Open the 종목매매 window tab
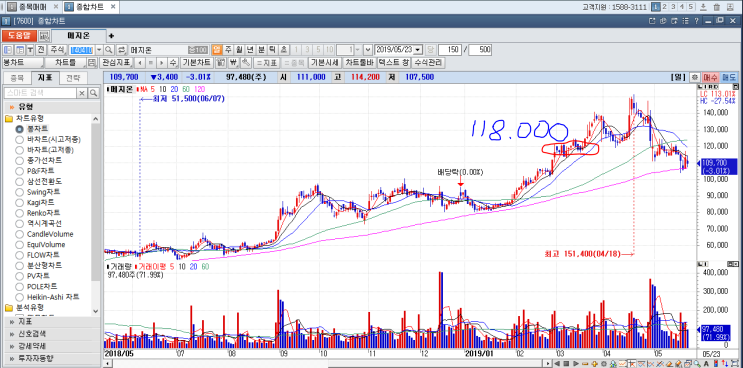Image resolution: width=743 pixels, height=368 pixels. coord(34,7)
